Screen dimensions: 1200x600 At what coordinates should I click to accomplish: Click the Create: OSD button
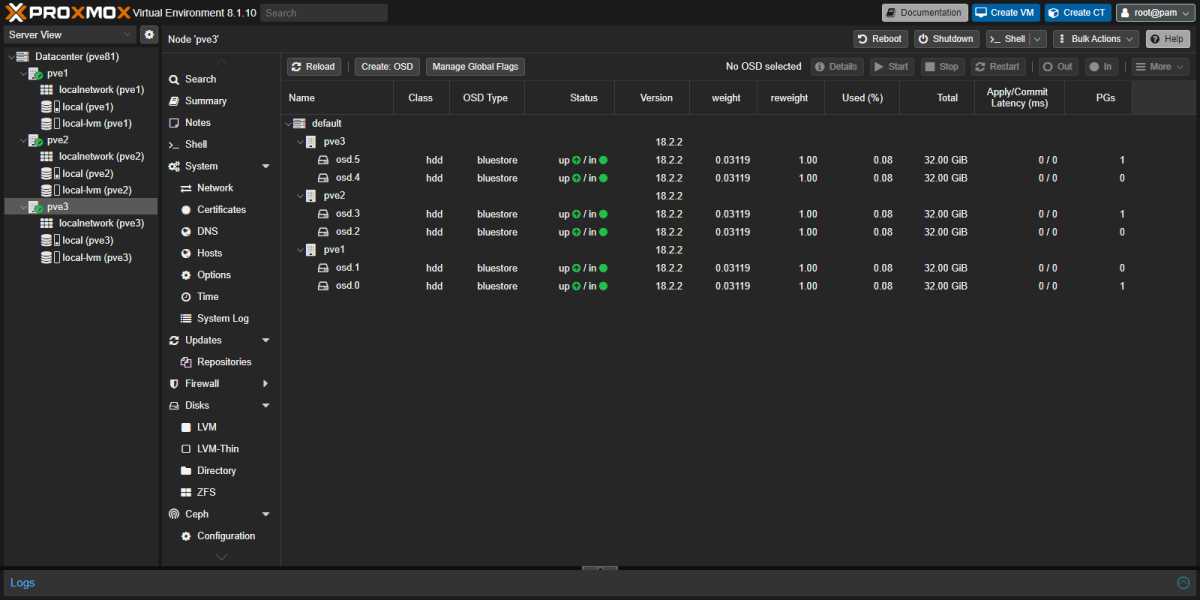coord(387,67)
